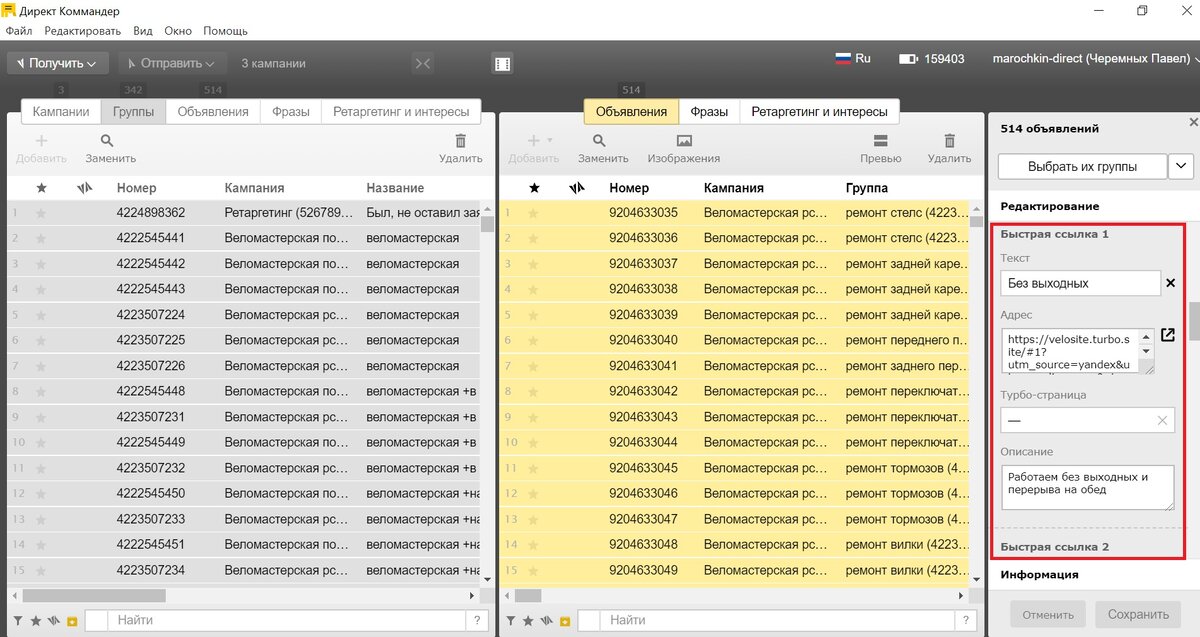Click the star filter icon below ads table

point(527,621)
